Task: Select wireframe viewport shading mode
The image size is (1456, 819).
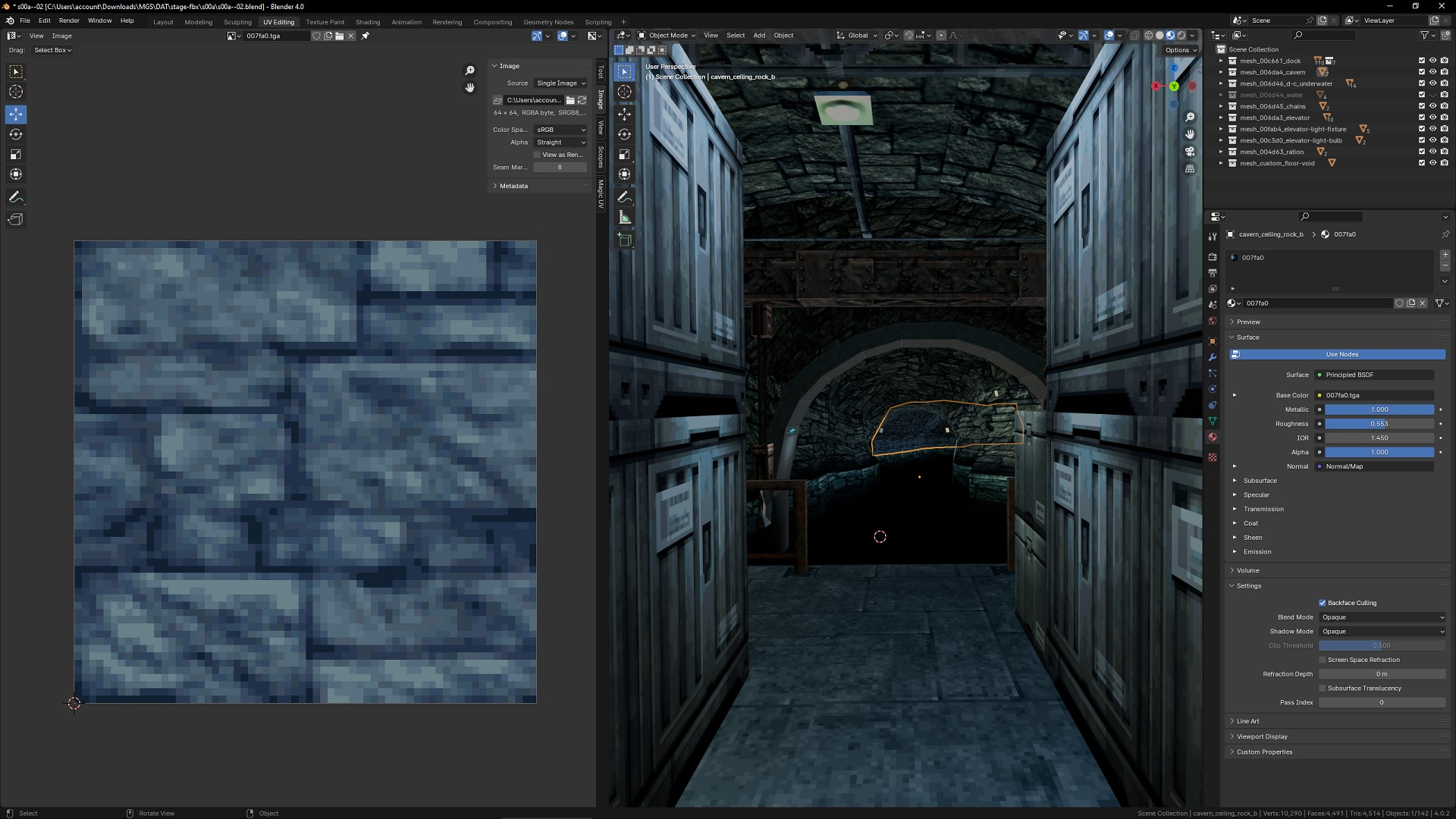Action: pos(1149,36)
